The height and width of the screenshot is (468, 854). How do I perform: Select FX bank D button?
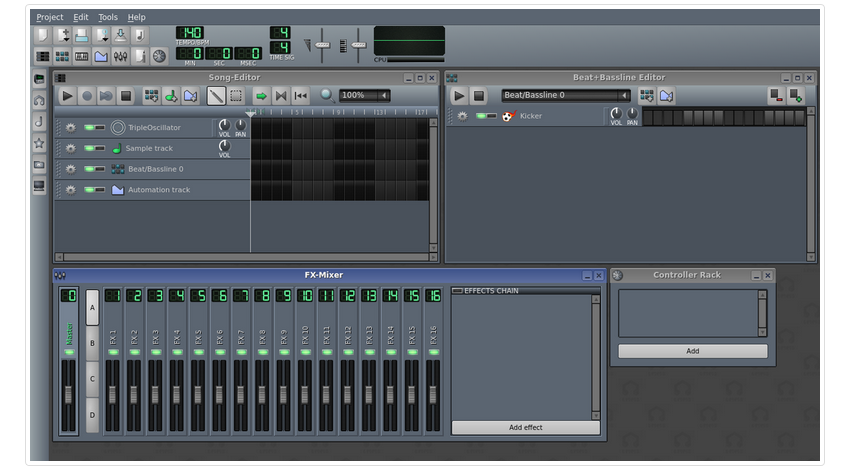[x=92, y=415]
